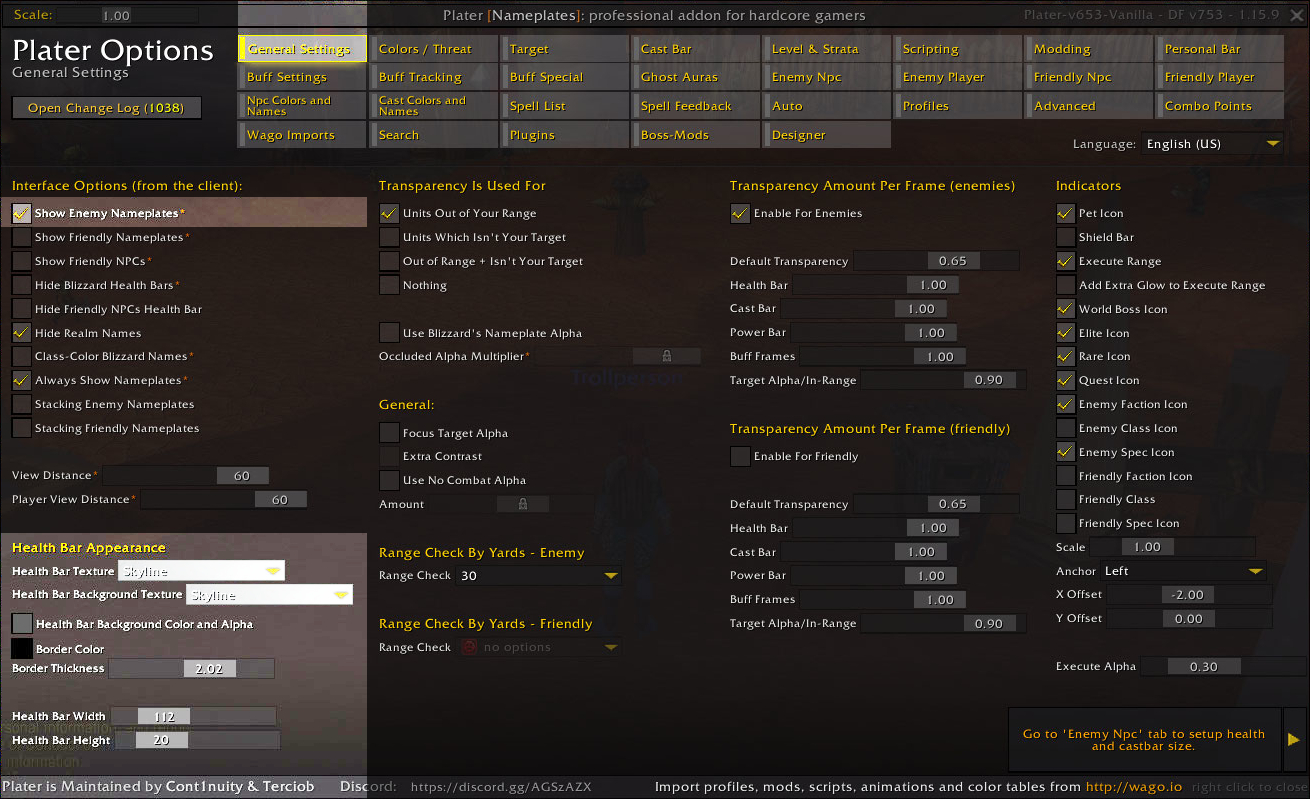Toggle the Quest Icon indicator

coord(1066,380)
